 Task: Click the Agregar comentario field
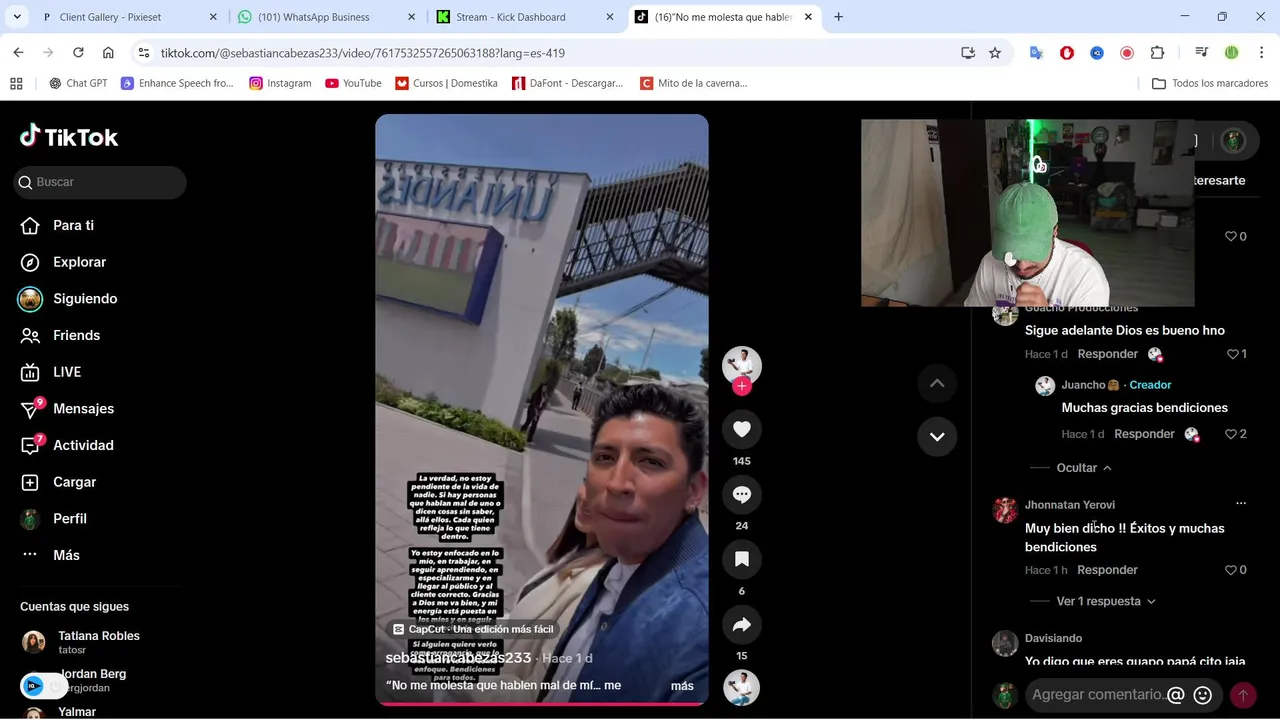[x=1098, y=694]
